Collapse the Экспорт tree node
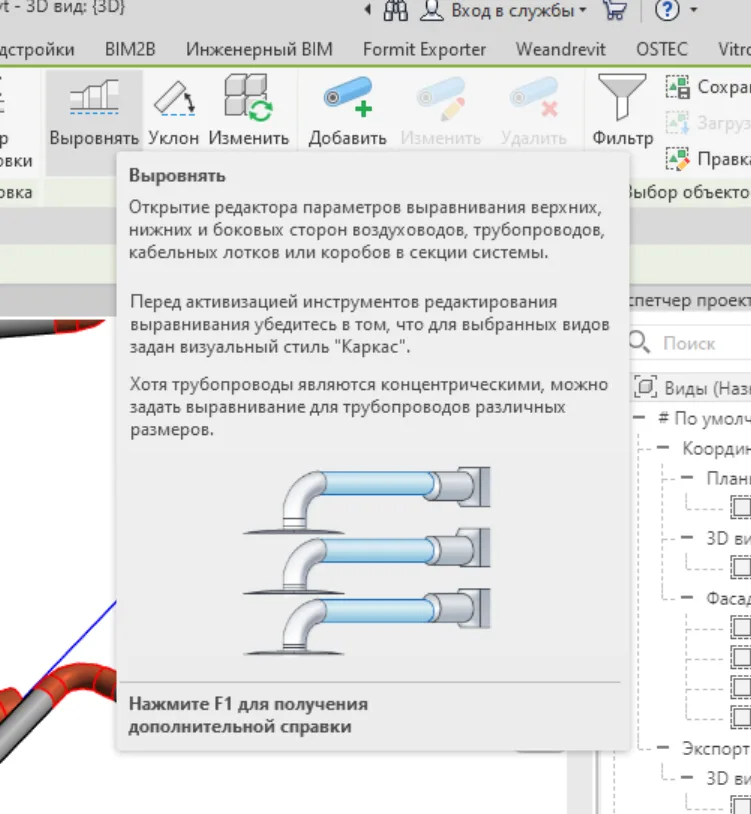The width and height of the screenshot is (751, 814). (662, 749)
